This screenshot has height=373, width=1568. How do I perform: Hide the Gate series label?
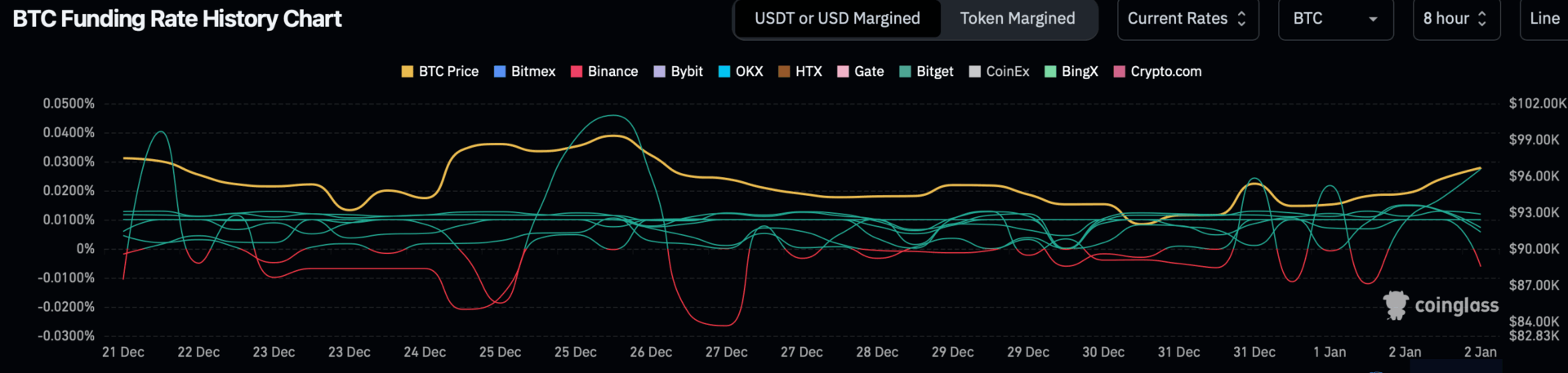(x=869, y=72)
